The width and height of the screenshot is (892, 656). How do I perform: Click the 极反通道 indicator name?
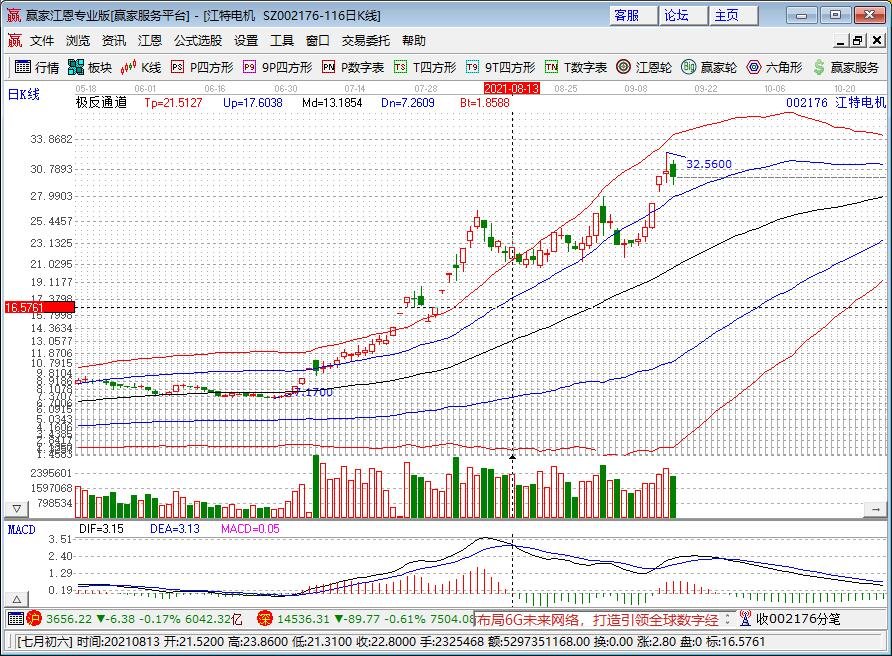point(101,102)
